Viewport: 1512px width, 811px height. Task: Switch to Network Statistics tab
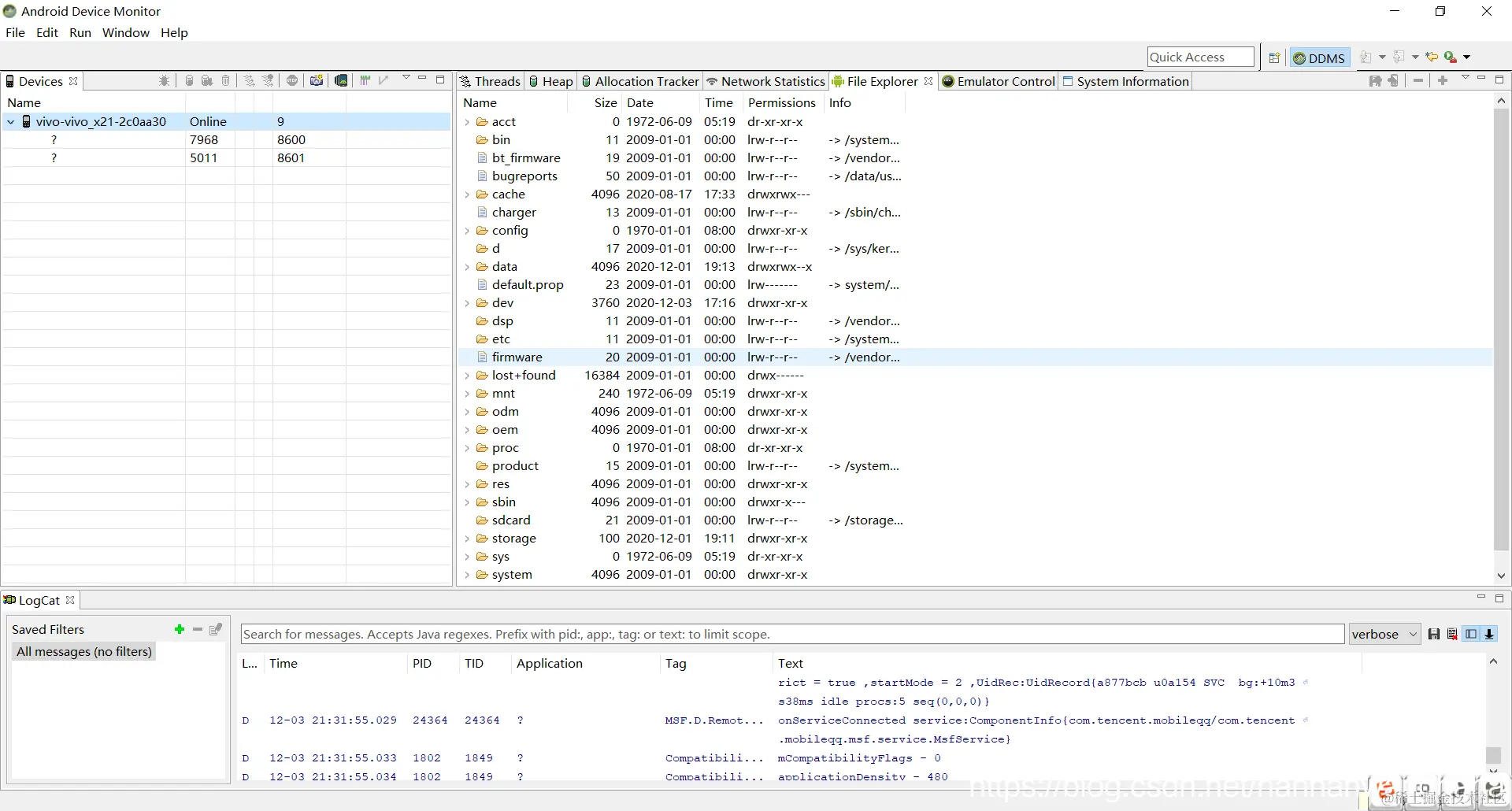(765, 81)
